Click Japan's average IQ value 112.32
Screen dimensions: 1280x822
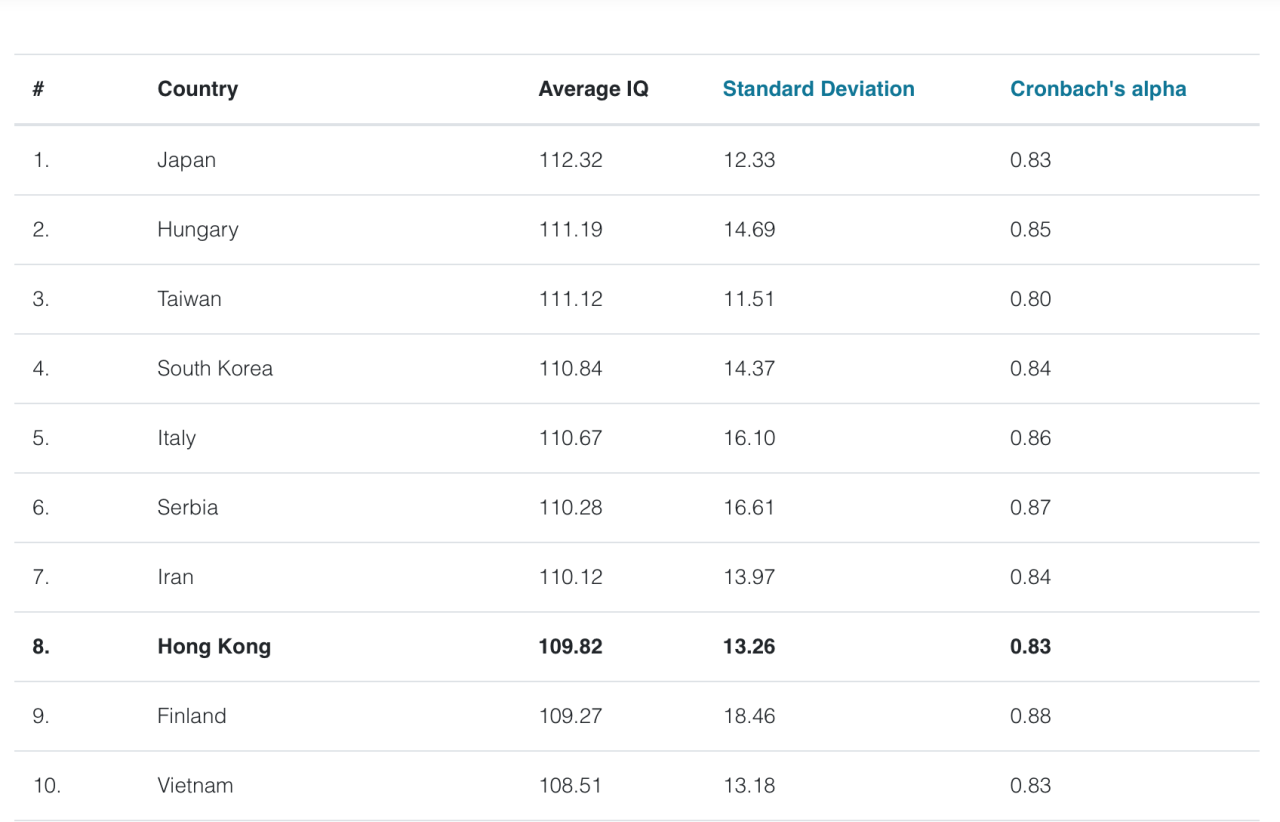click(x=570, y=160)
